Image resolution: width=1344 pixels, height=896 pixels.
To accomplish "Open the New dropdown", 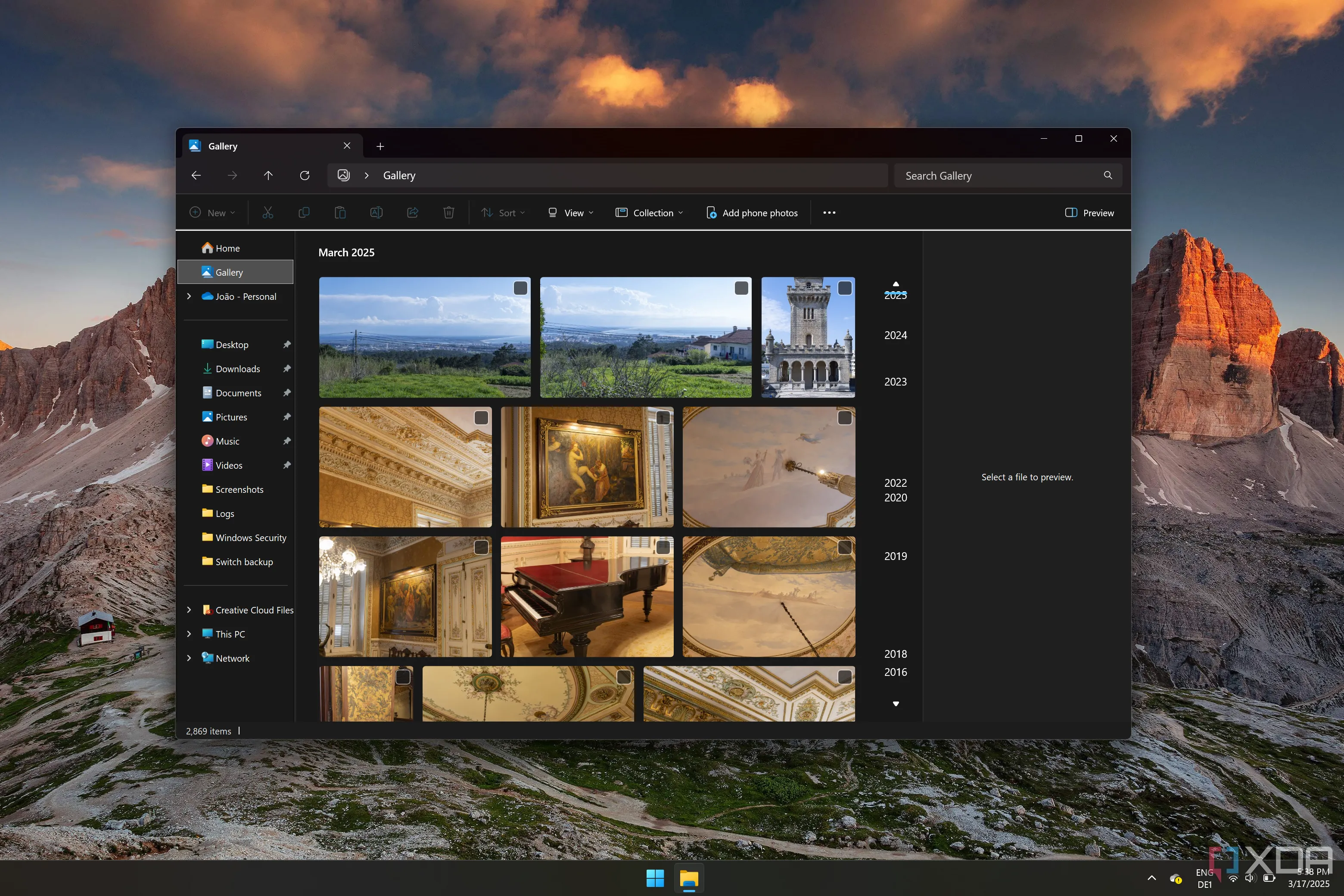I will tap(212, 212).
